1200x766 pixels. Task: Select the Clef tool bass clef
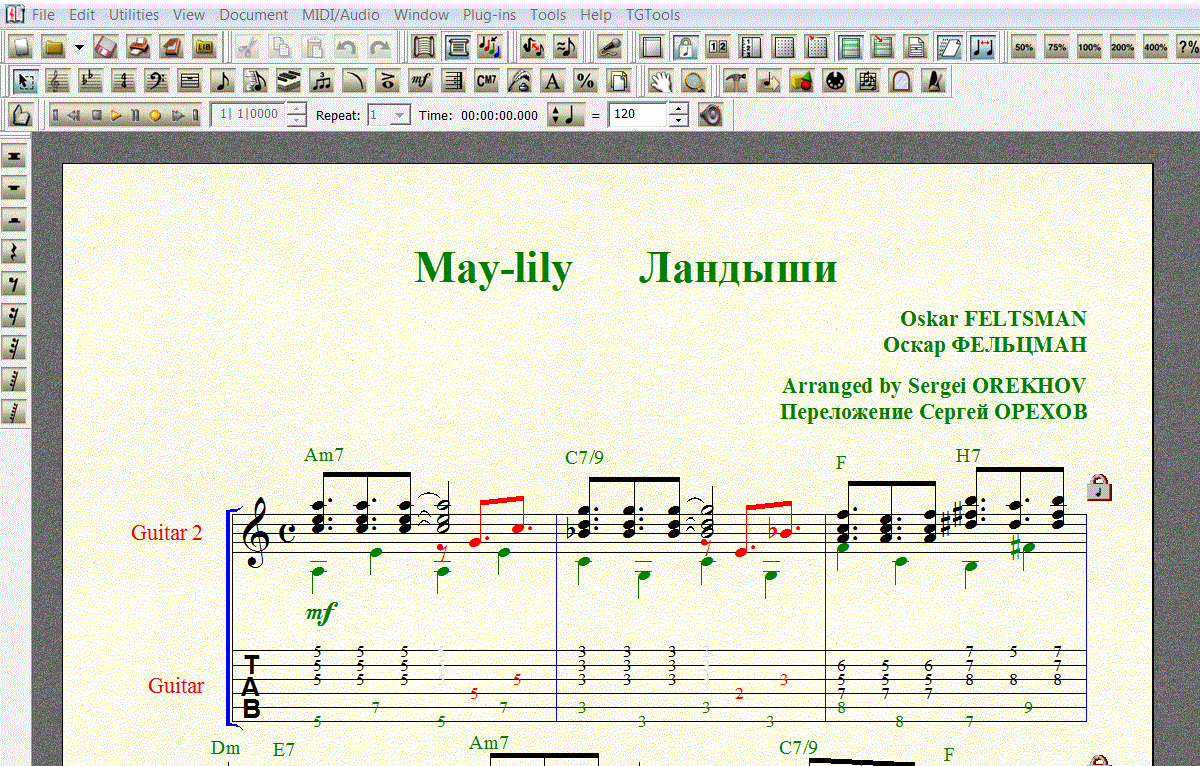point(157,81)
